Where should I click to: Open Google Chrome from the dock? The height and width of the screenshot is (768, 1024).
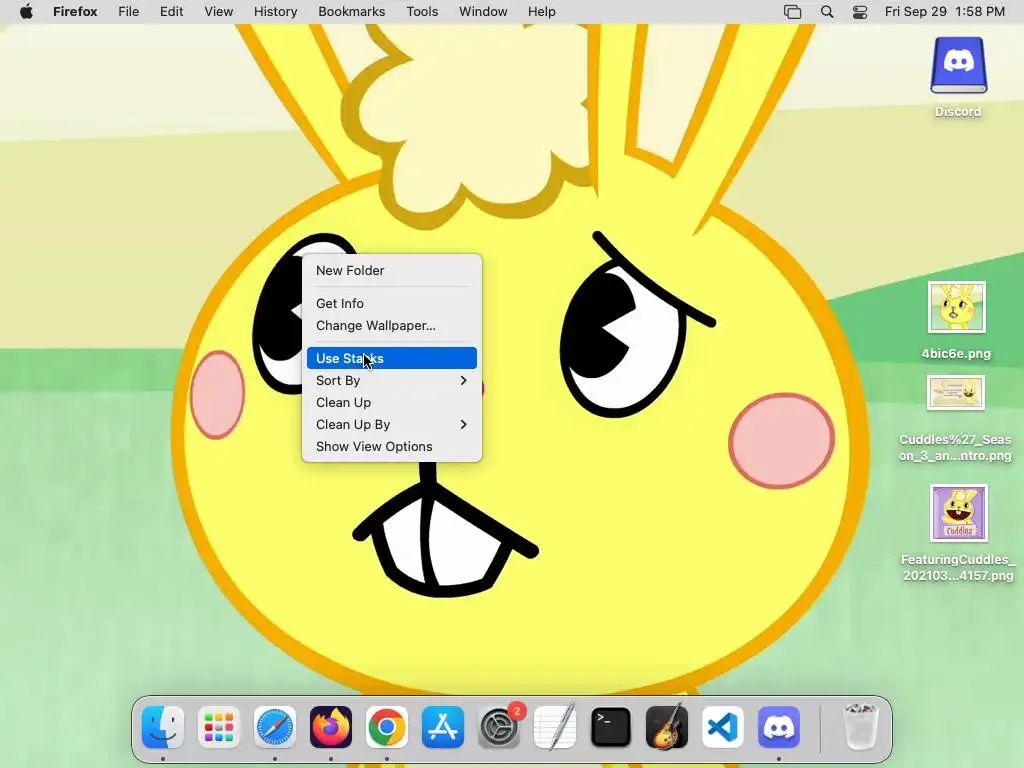click(387, 727)
